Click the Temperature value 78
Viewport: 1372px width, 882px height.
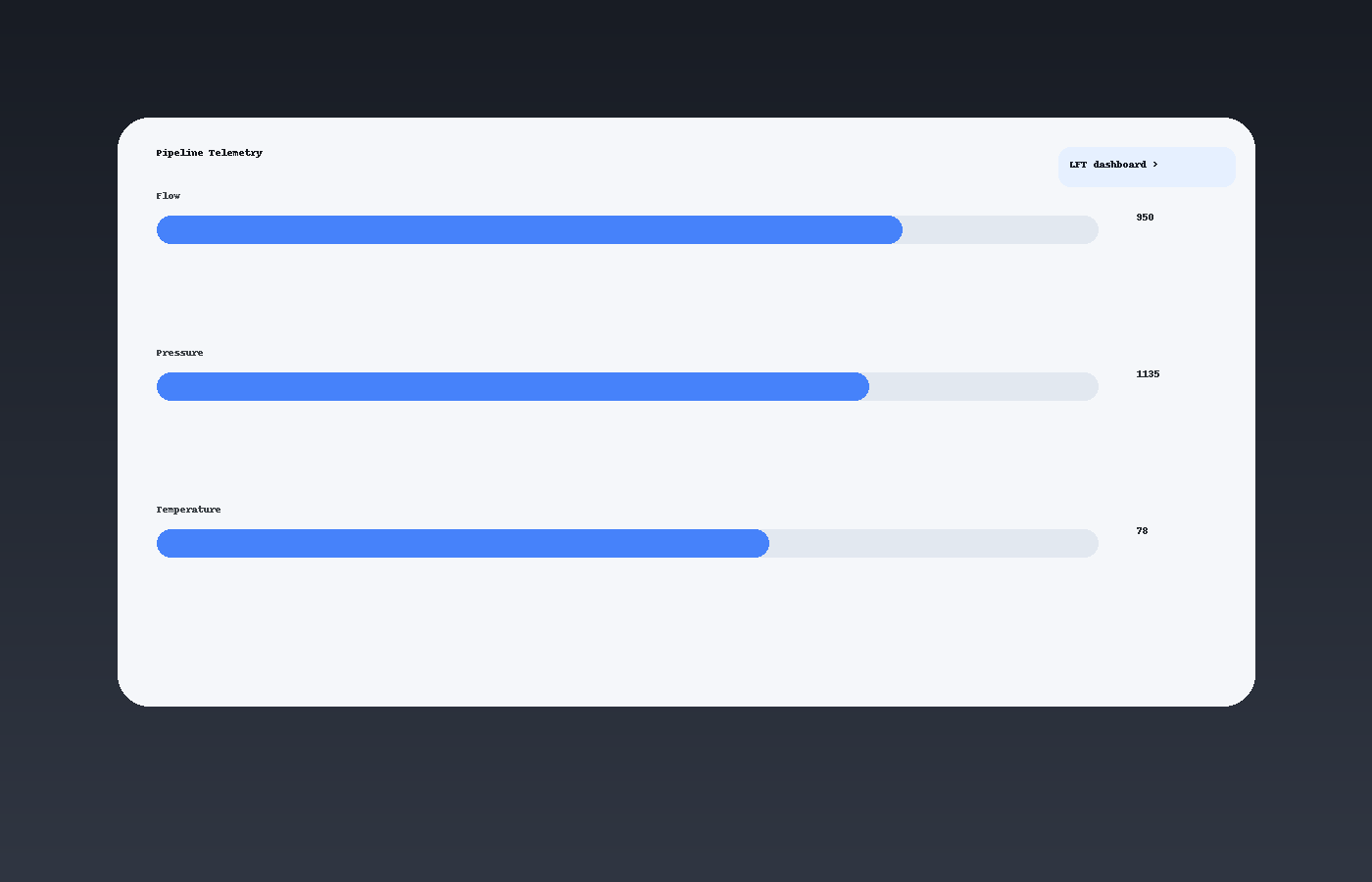tap(1142, 531)
